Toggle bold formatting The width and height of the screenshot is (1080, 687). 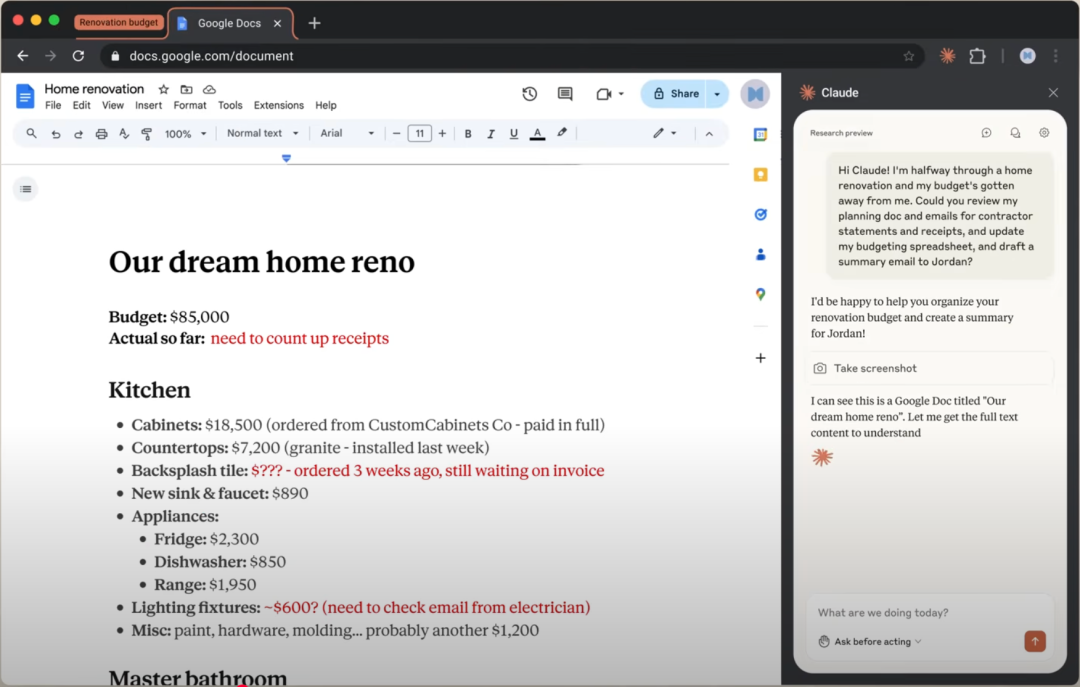click(x=468, y=134)
